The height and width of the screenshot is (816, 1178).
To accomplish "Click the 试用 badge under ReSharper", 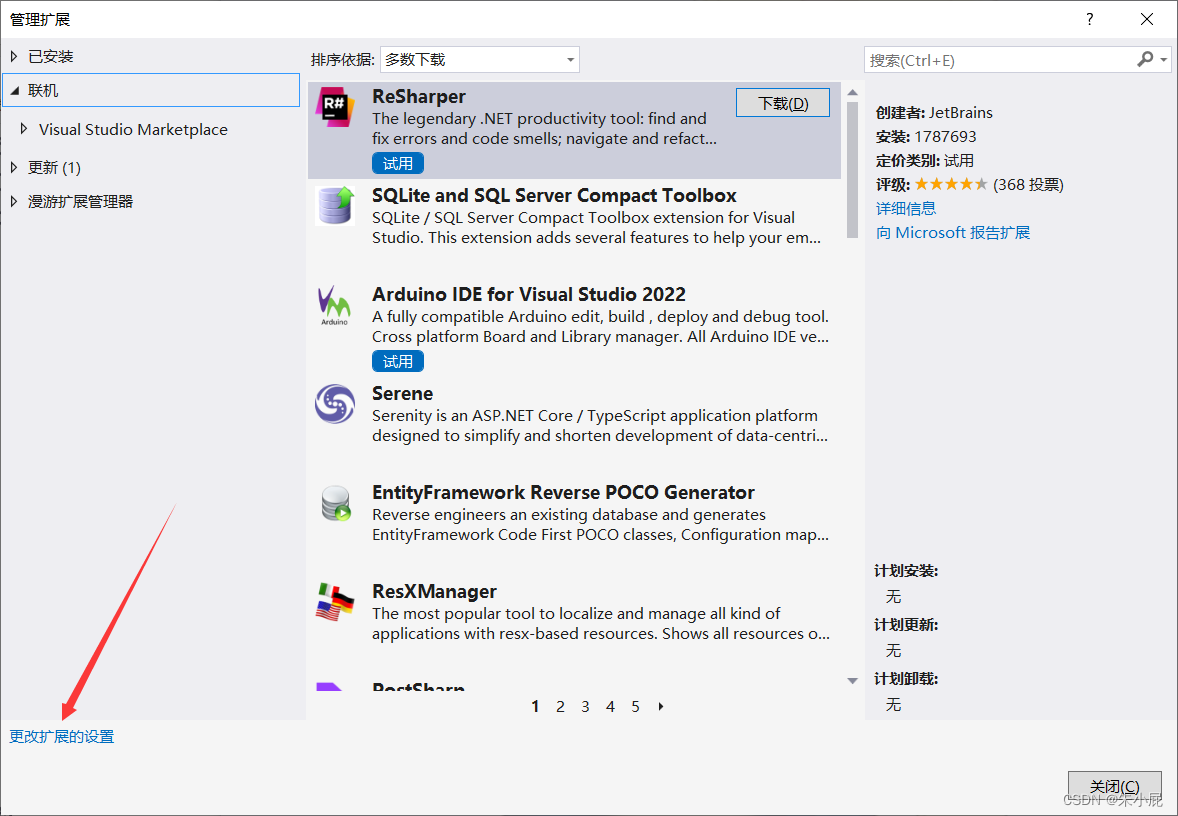I will [x=397, y=163].
